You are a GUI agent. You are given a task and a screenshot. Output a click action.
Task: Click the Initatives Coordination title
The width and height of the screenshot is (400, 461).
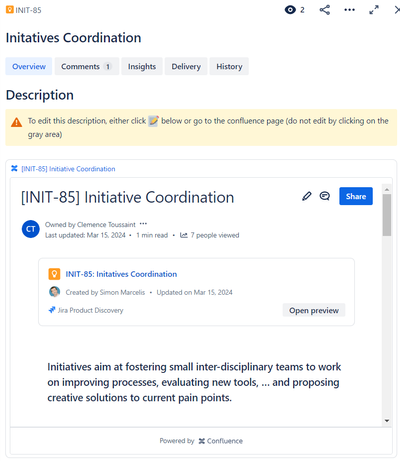click(x=73, y=38)
